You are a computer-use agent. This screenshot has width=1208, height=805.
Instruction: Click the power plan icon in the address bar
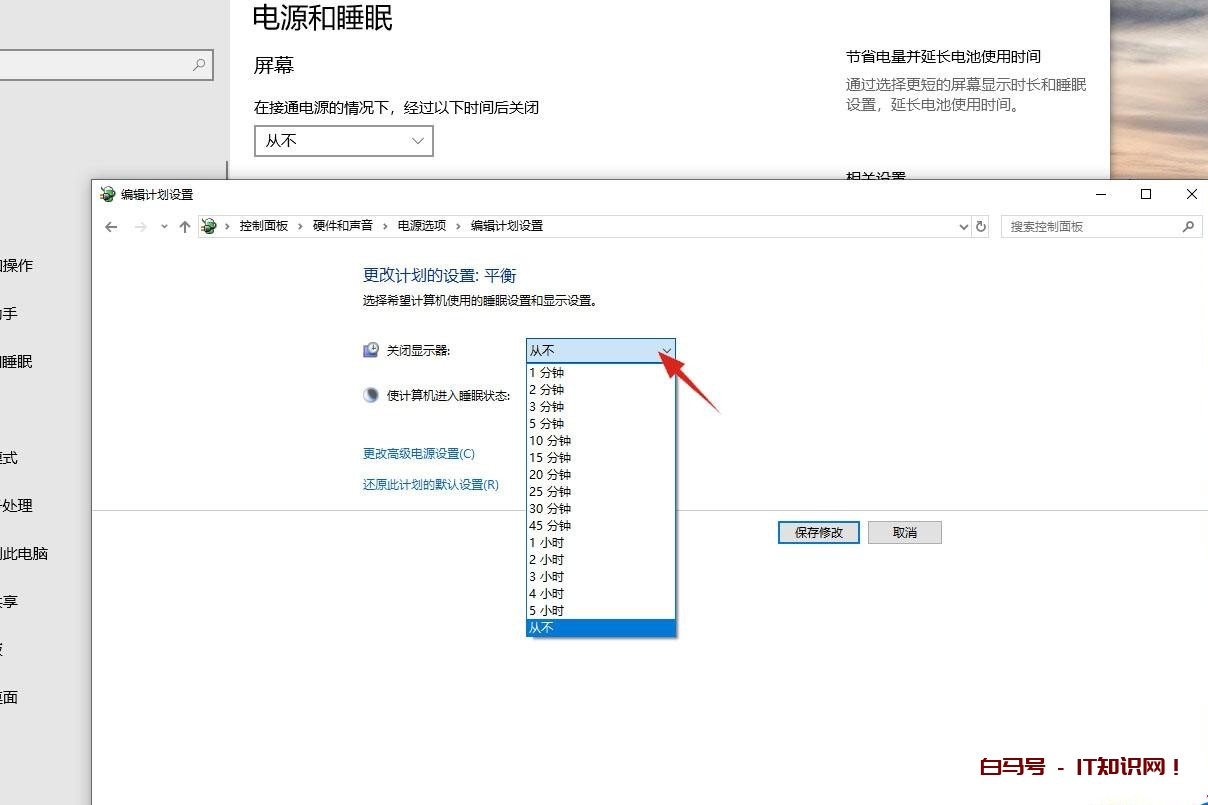[x=209, y=226]
